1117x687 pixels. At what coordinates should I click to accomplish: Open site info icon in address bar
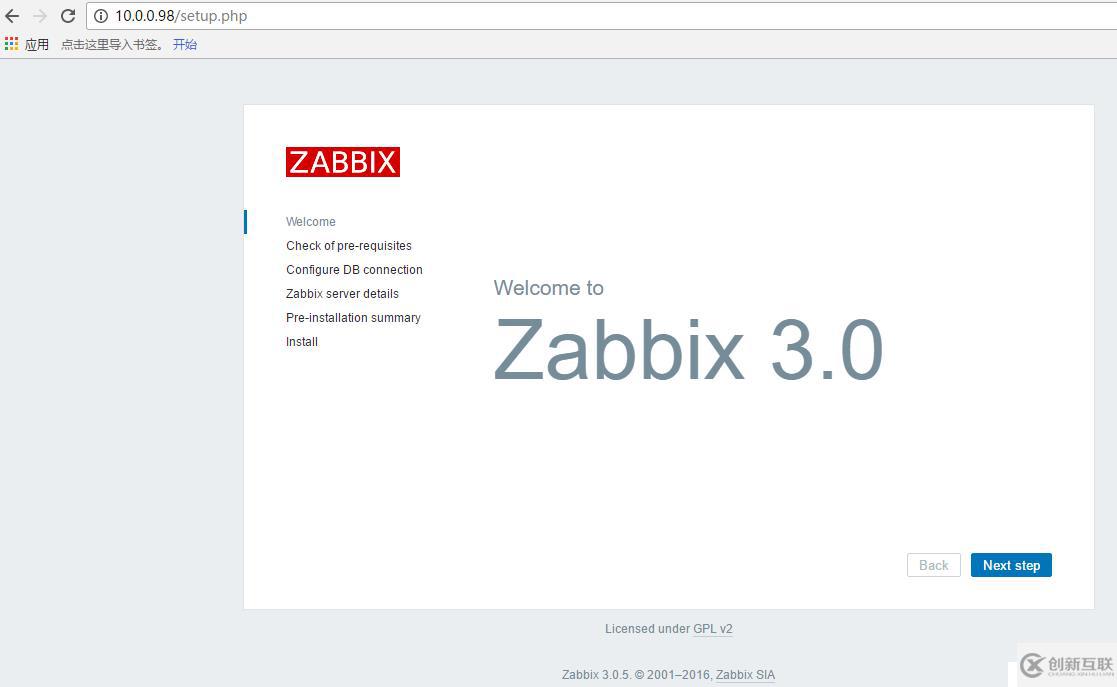(x=101, y=16)
